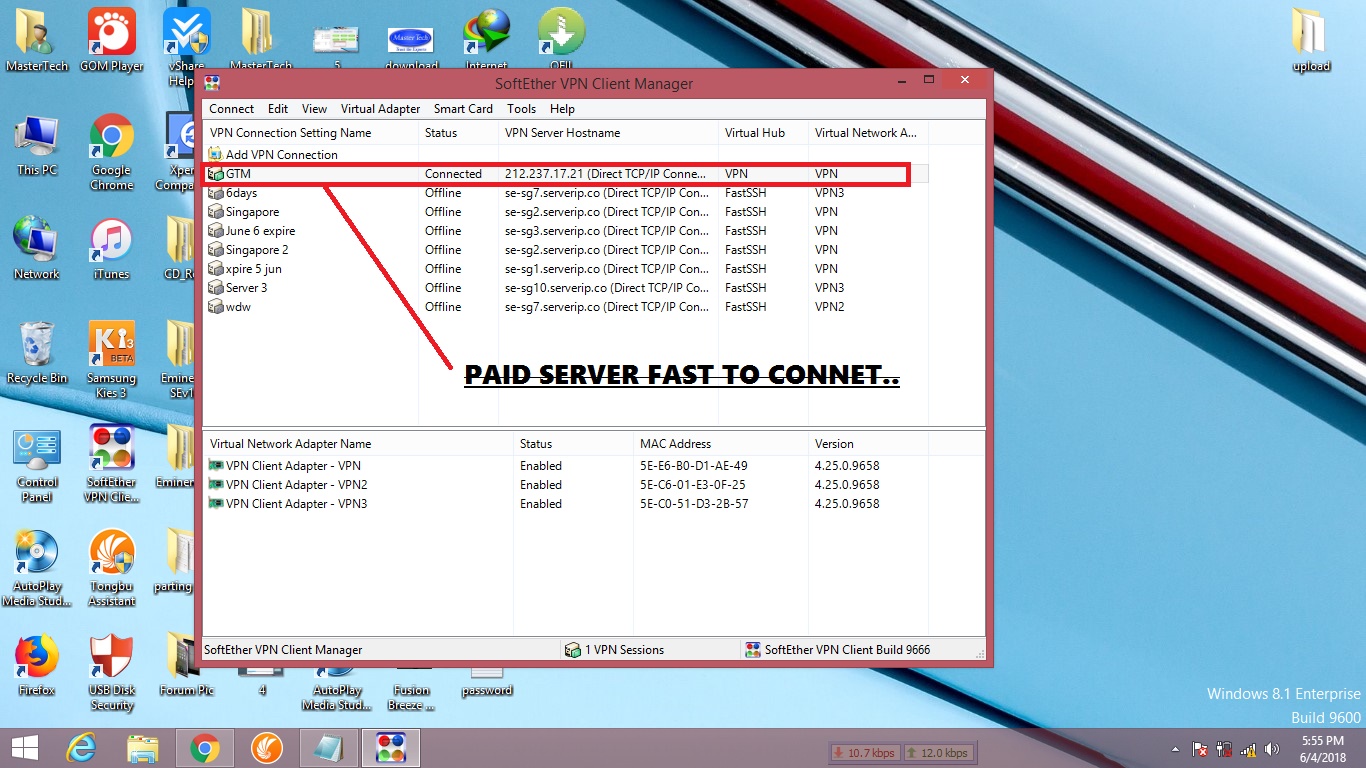1366x768 pixels.
Task: Open GOM Player desktop shortcut
Action: tap(112, 41)
